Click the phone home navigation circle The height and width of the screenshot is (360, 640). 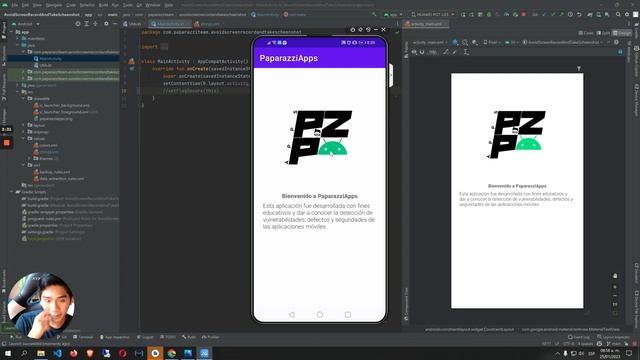pos(320,315)
